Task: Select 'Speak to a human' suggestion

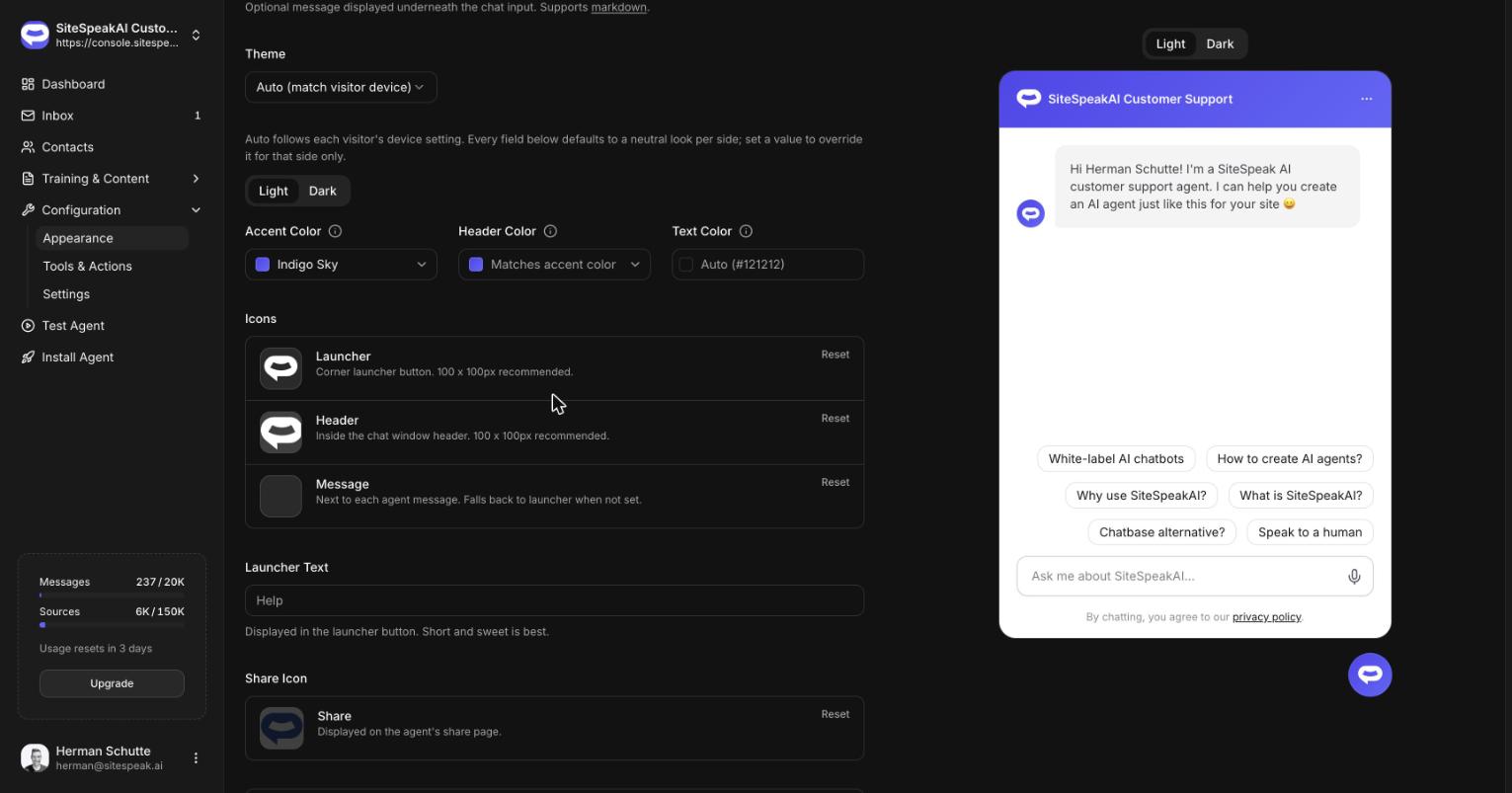Action: [1311, 532]
